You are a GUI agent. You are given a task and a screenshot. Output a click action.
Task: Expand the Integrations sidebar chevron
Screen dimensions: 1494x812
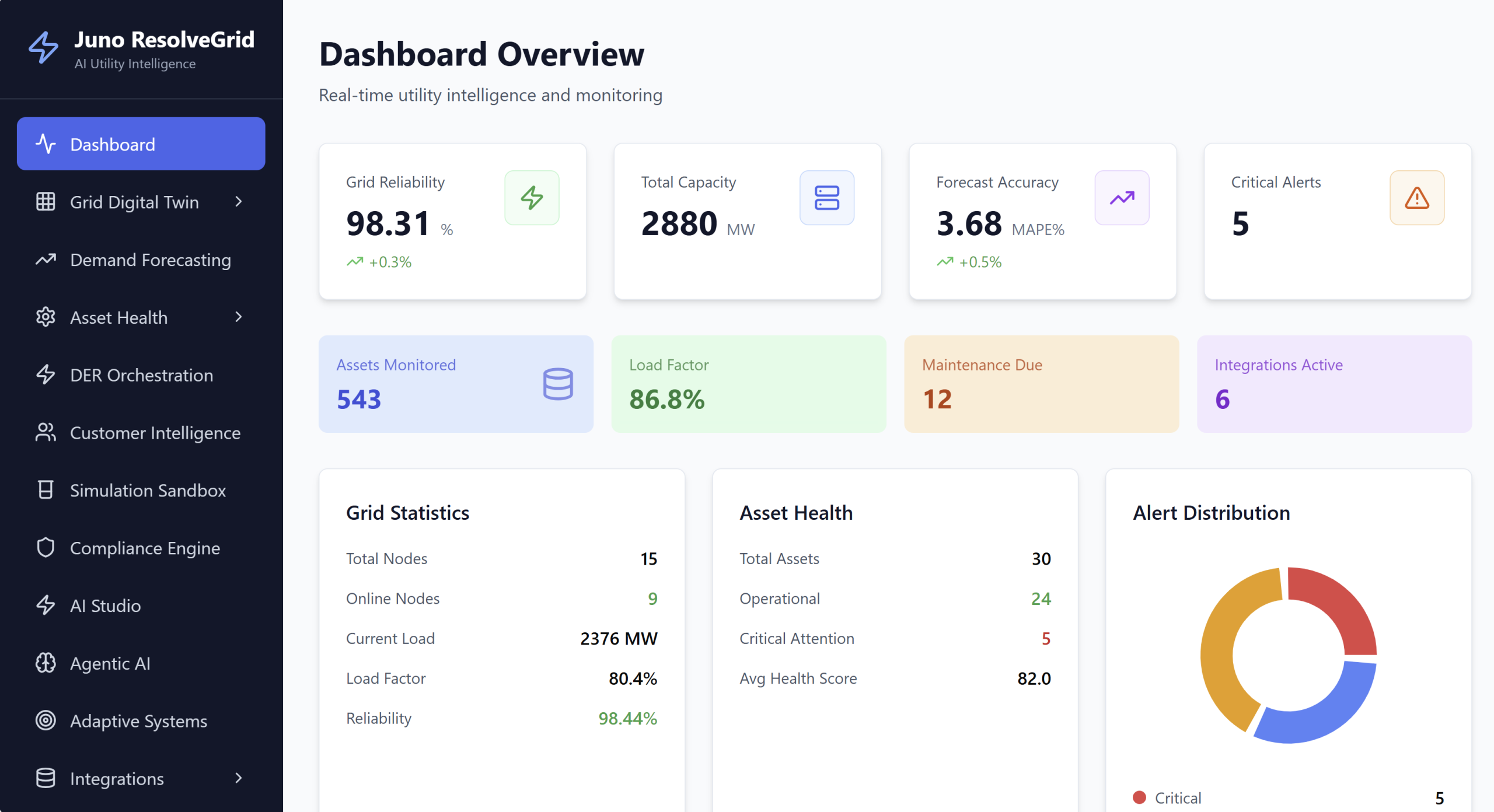pyautogui.click(x=238, y=778)
